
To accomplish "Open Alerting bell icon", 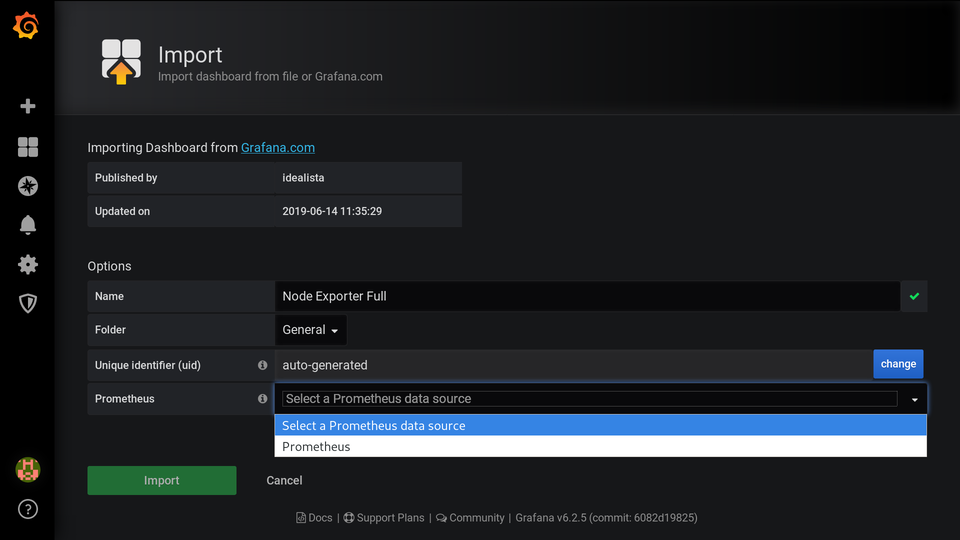I will click(28, 225).
